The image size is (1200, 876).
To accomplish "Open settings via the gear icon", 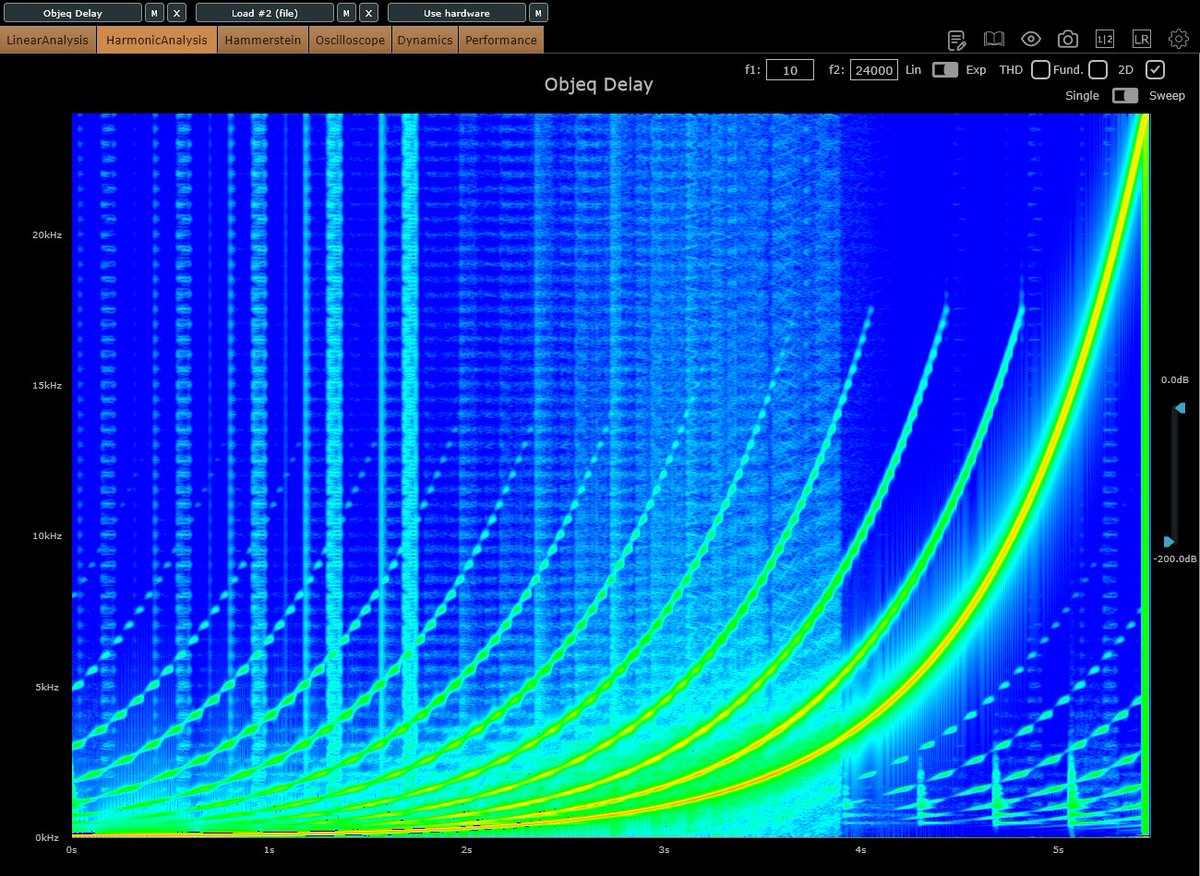I will pyautogui.click(x=1177, y=40).
